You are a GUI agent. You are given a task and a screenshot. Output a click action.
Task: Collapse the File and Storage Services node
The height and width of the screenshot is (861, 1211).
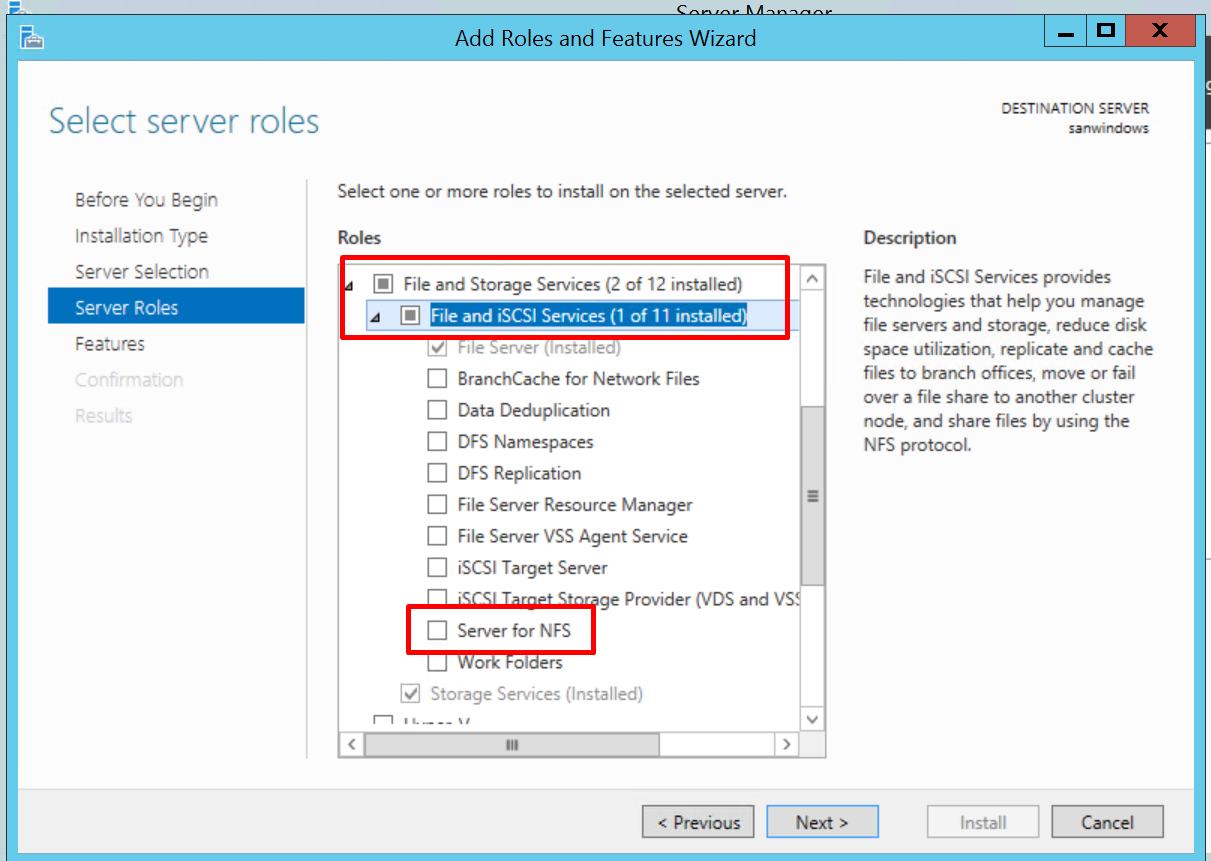pyautogui.click(x=349, y=285)
